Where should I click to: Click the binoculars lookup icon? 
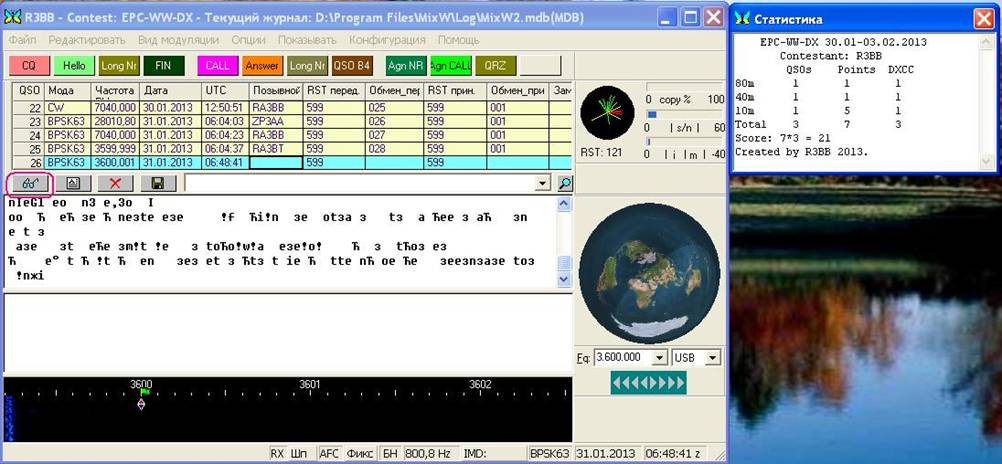[28, 183]
